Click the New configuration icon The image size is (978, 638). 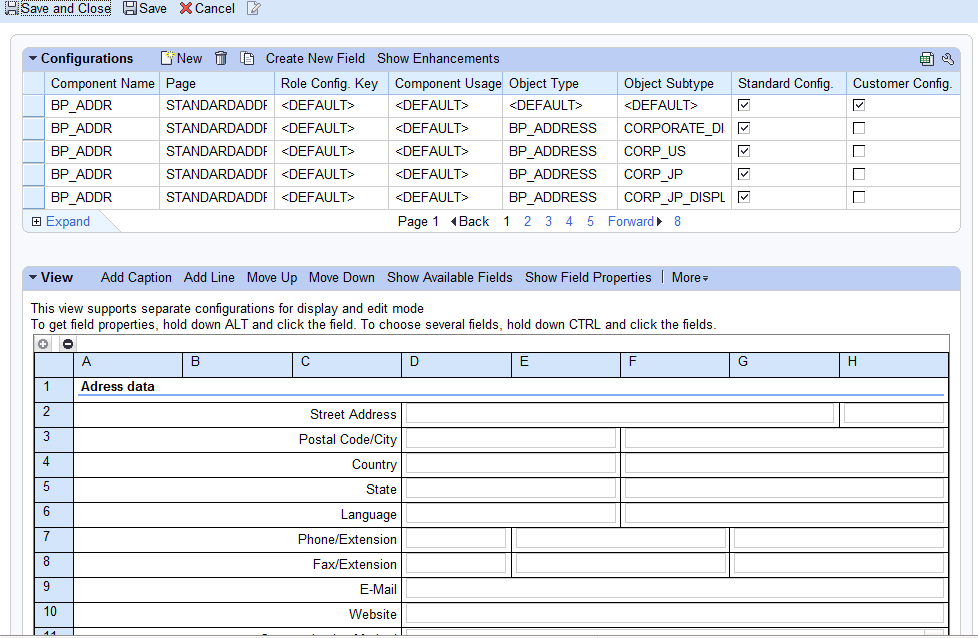167,58
